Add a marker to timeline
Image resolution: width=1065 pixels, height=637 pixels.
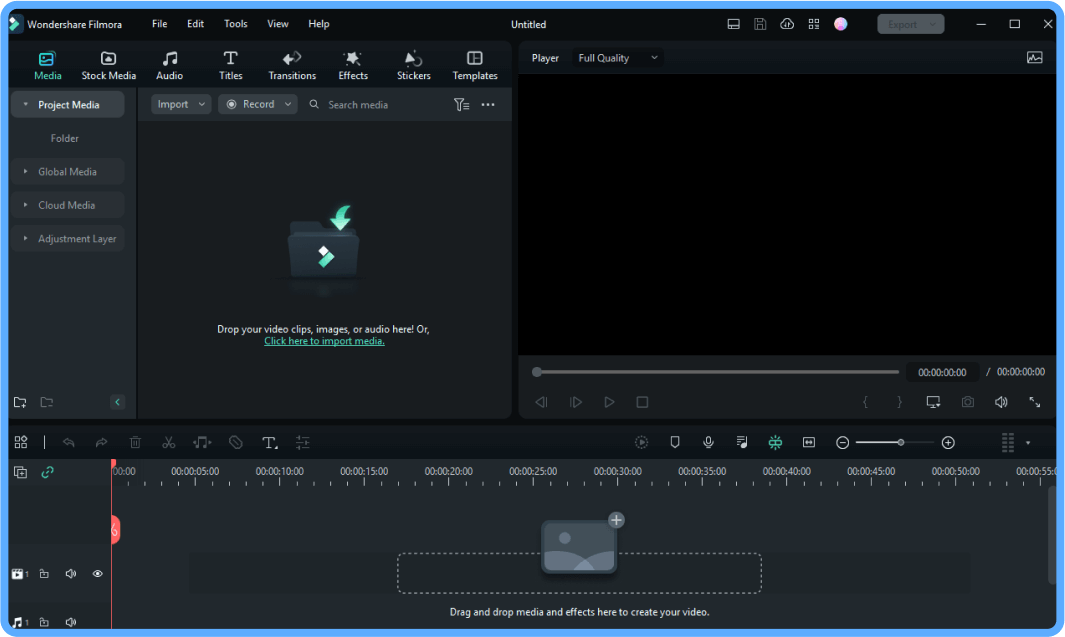tap(675, 442)
